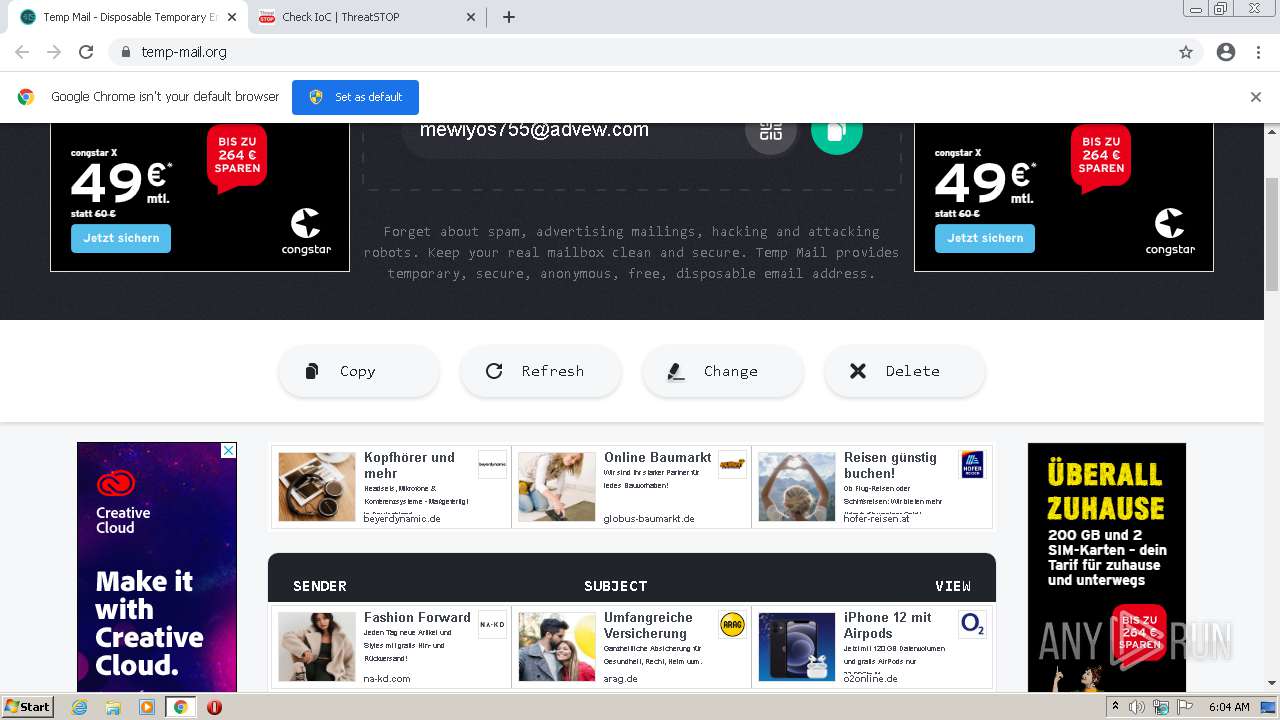Bookmark this page with the star icon
This screenshot has width=1280, height=720.
[1186, 52]
